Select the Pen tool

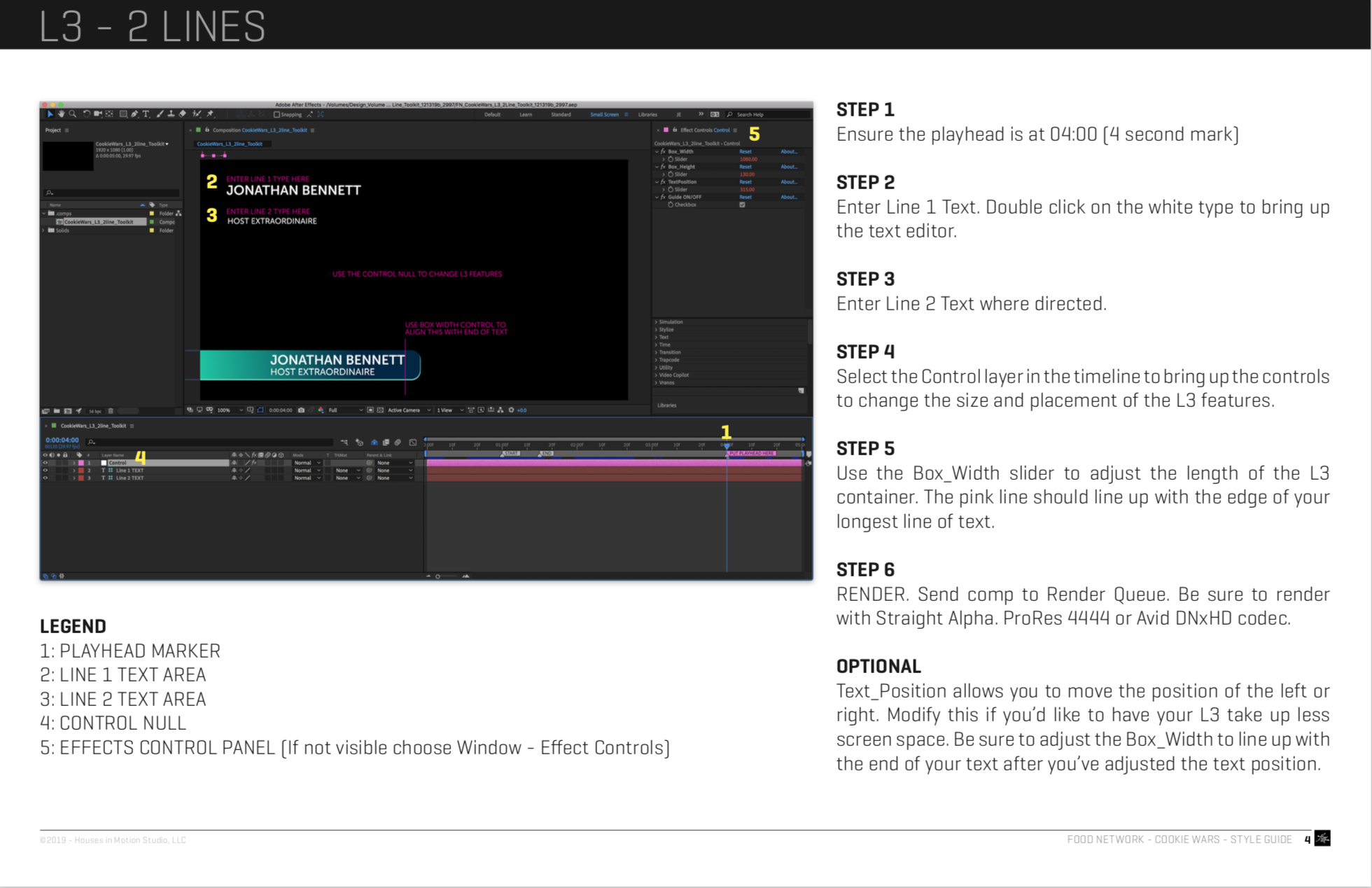pos(134,114)
